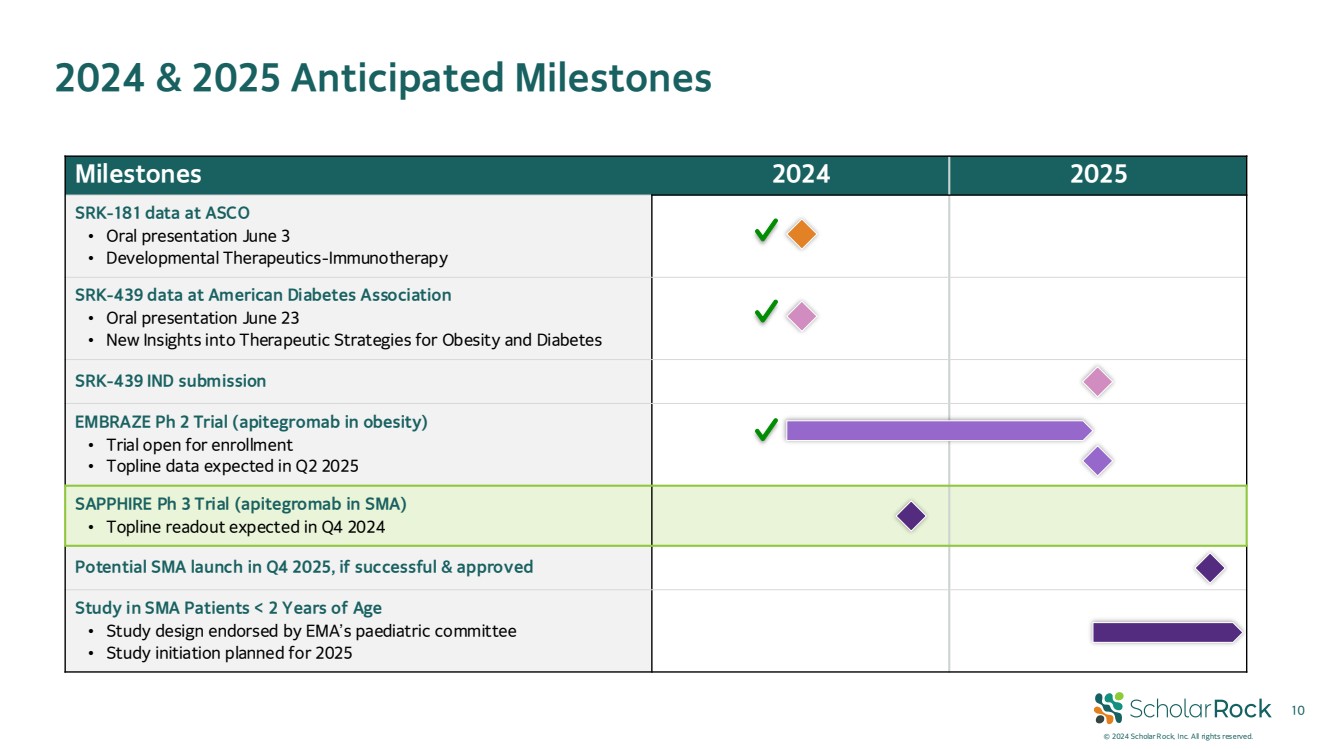1333x749 pixels.
Task: Select the diamond marker for Potential SMA launch
Action: point(1210,568)
